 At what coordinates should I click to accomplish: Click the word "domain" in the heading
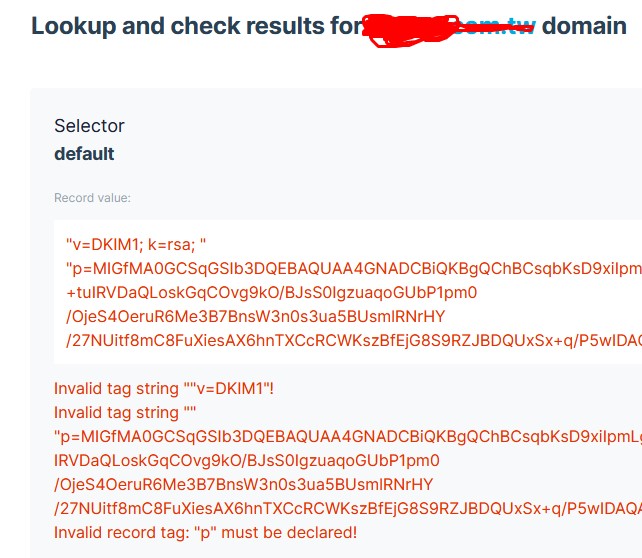click(585, 25)
